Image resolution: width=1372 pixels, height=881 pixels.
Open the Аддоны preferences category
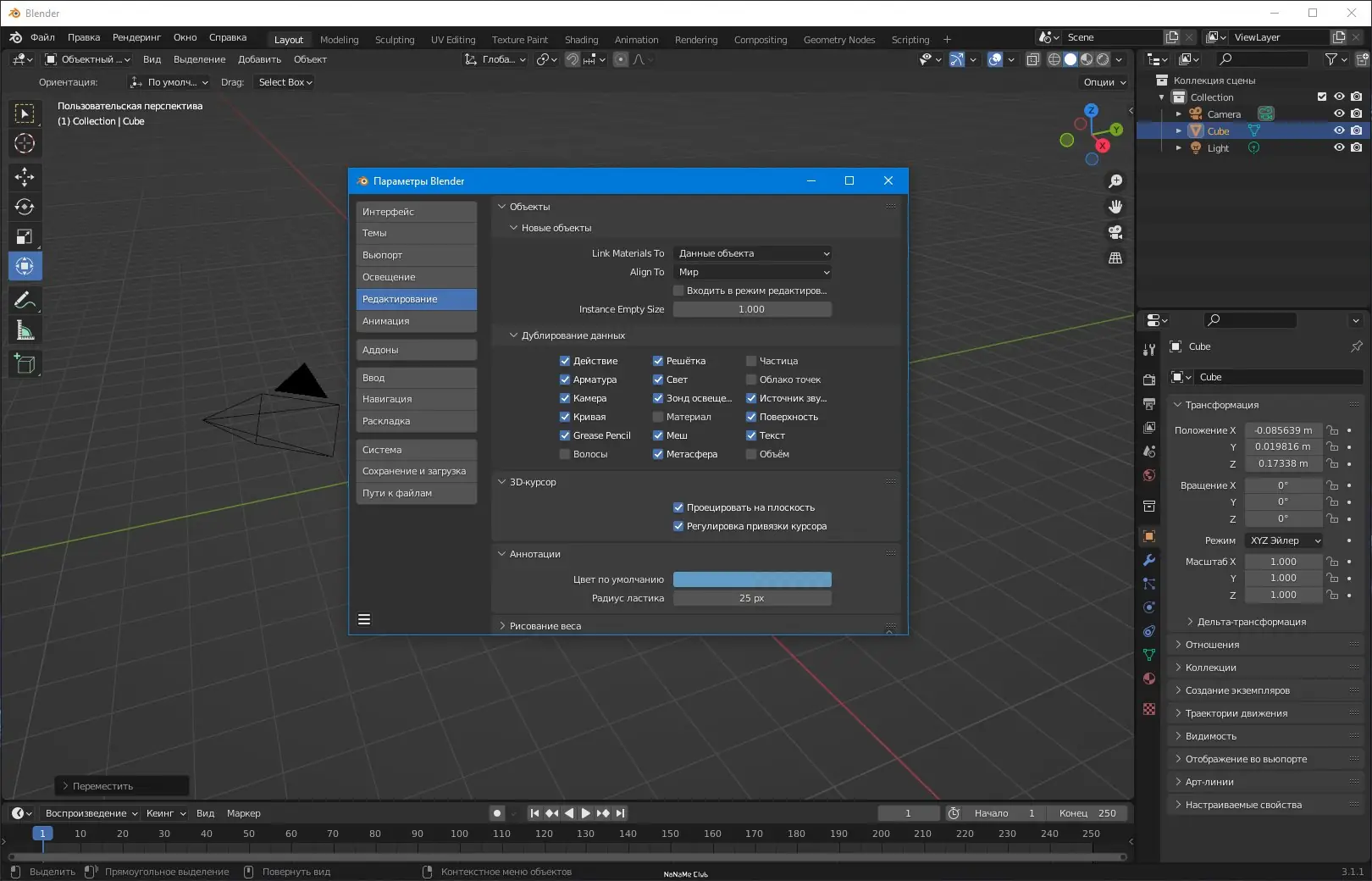pyautogui.click(x=416, y=350)
